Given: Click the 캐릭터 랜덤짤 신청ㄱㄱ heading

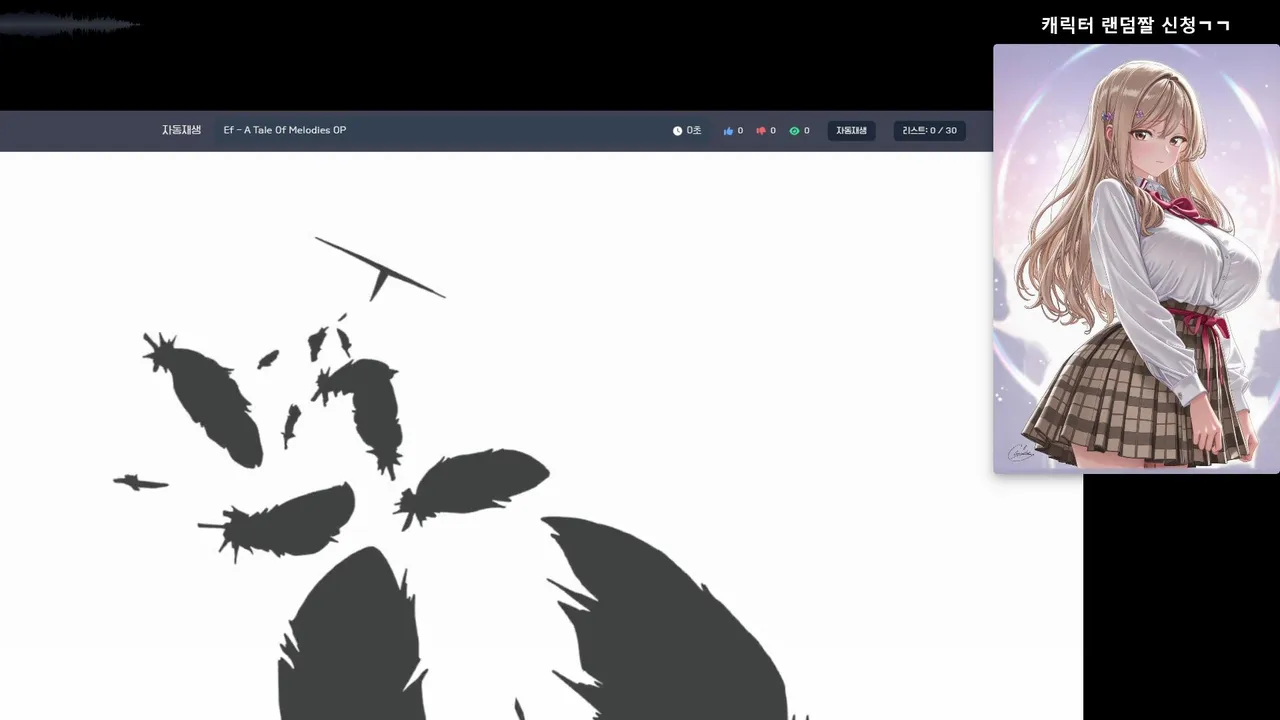Looking at the screenshot, I should coord(1135,25).
